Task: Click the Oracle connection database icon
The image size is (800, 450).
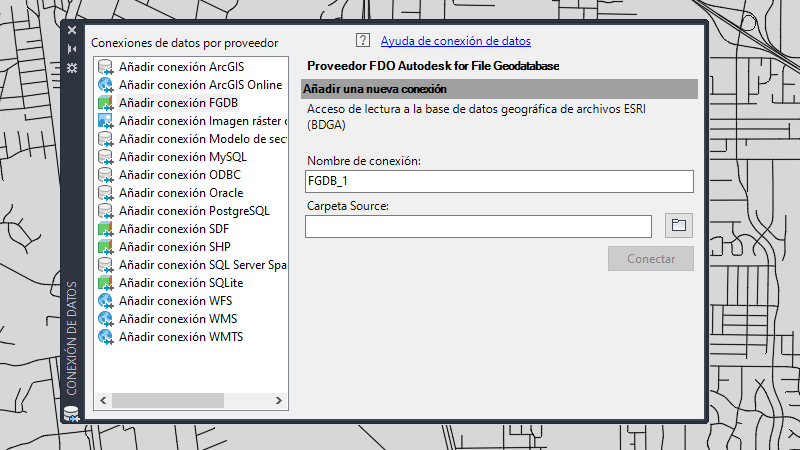Action: tap(106, 193)
